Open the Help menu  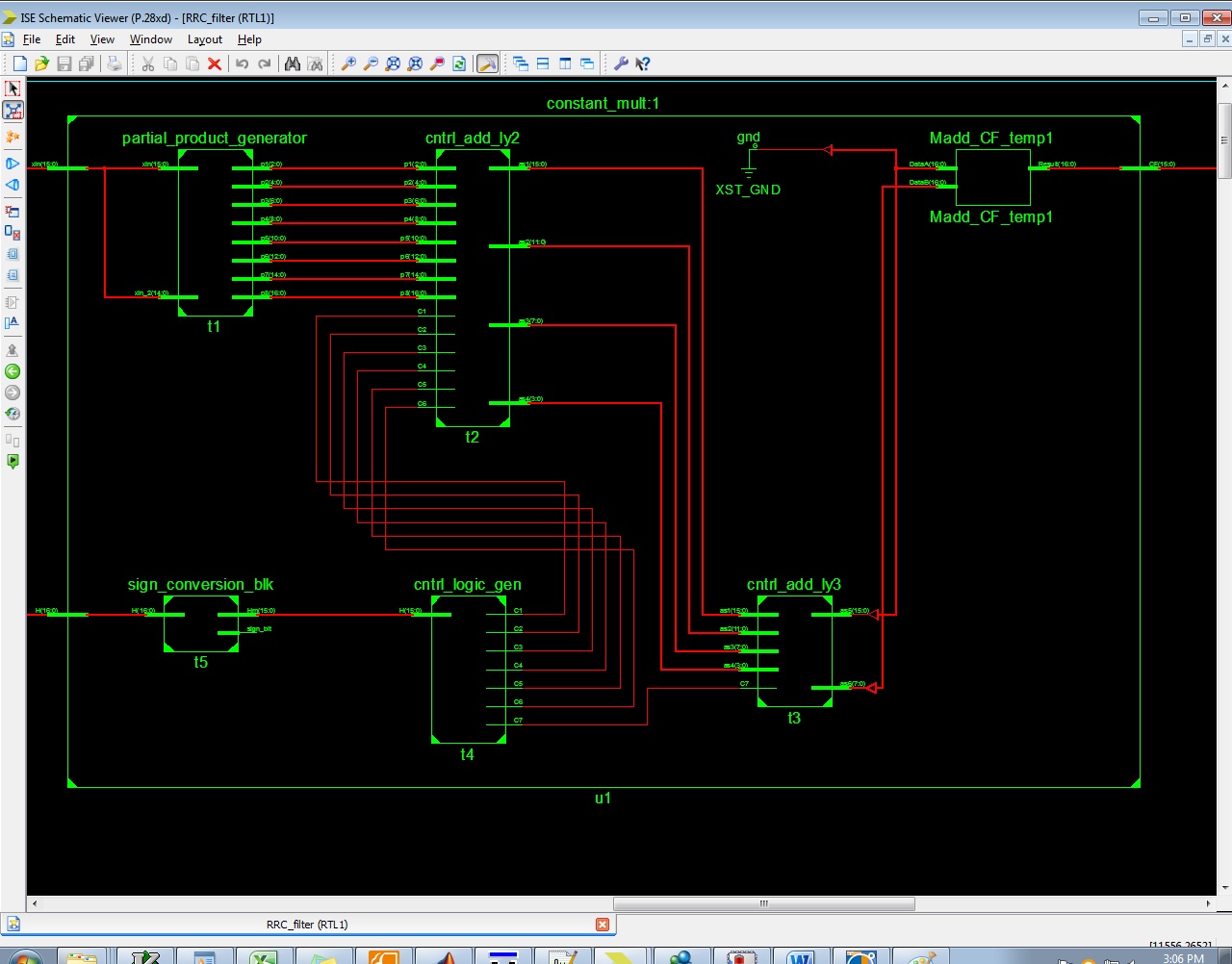[249, 39]
